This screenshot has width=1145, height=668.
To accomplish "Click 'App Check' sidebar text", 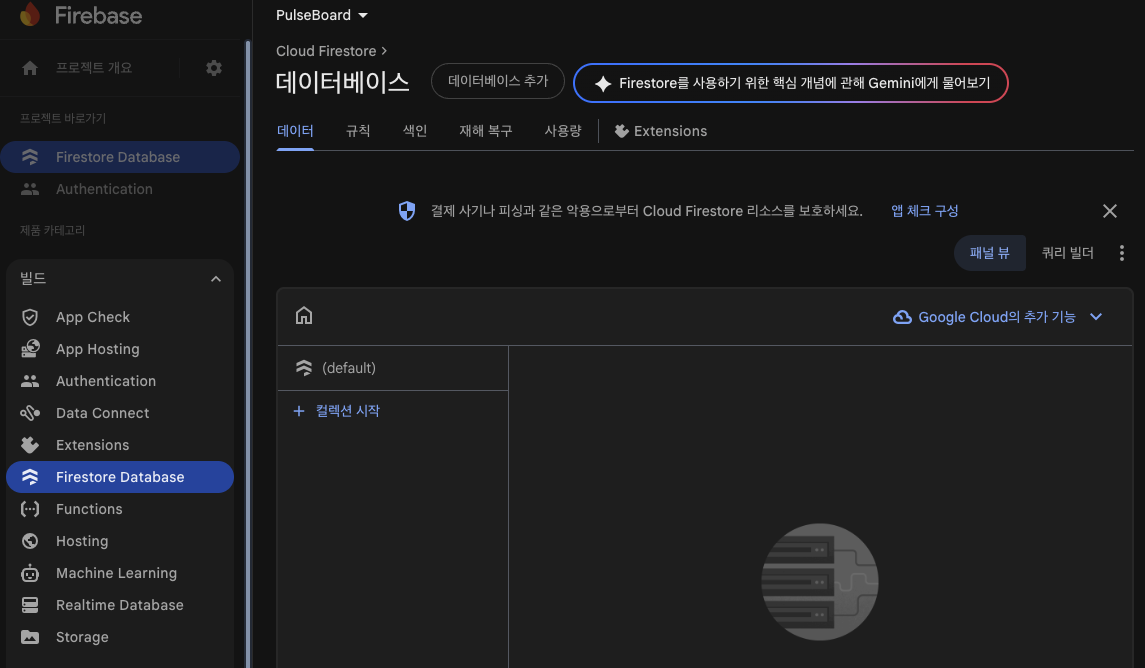I will (93, 317).
